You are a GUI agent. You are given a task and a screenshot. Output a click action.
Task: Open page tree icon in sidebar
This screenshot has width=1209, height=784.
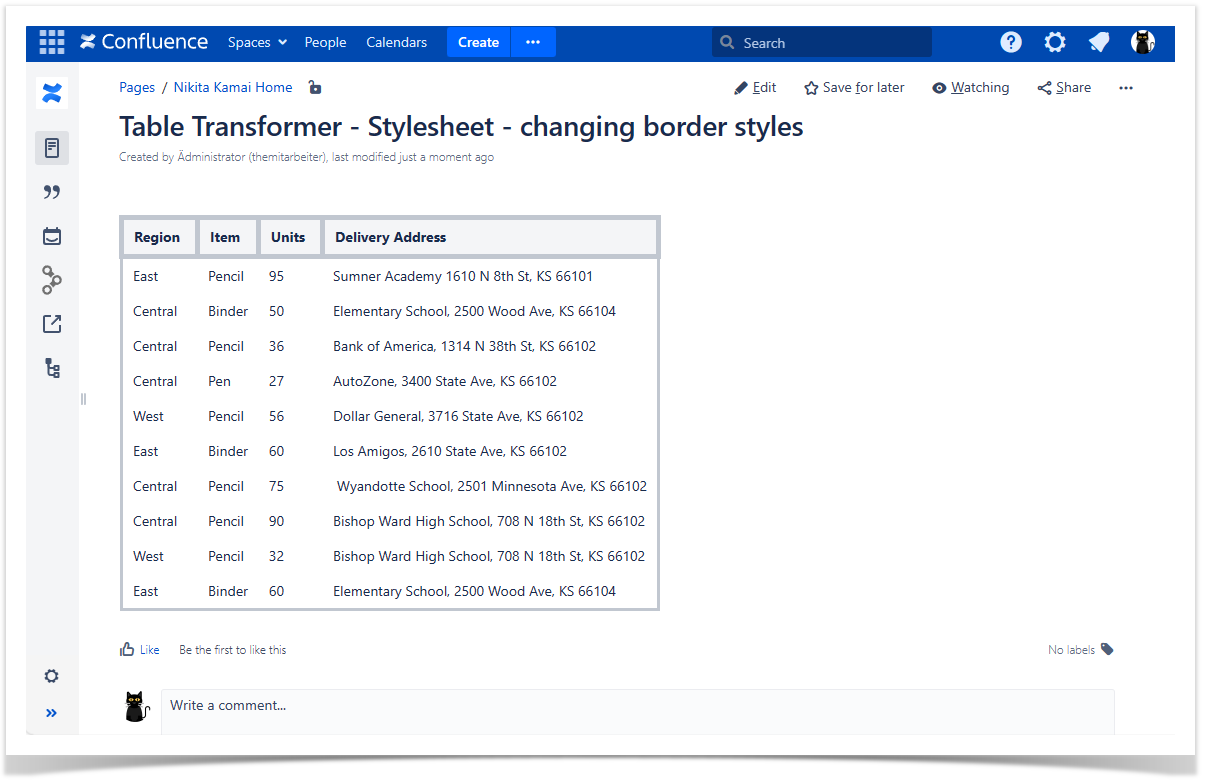click(x=52, y=368)
